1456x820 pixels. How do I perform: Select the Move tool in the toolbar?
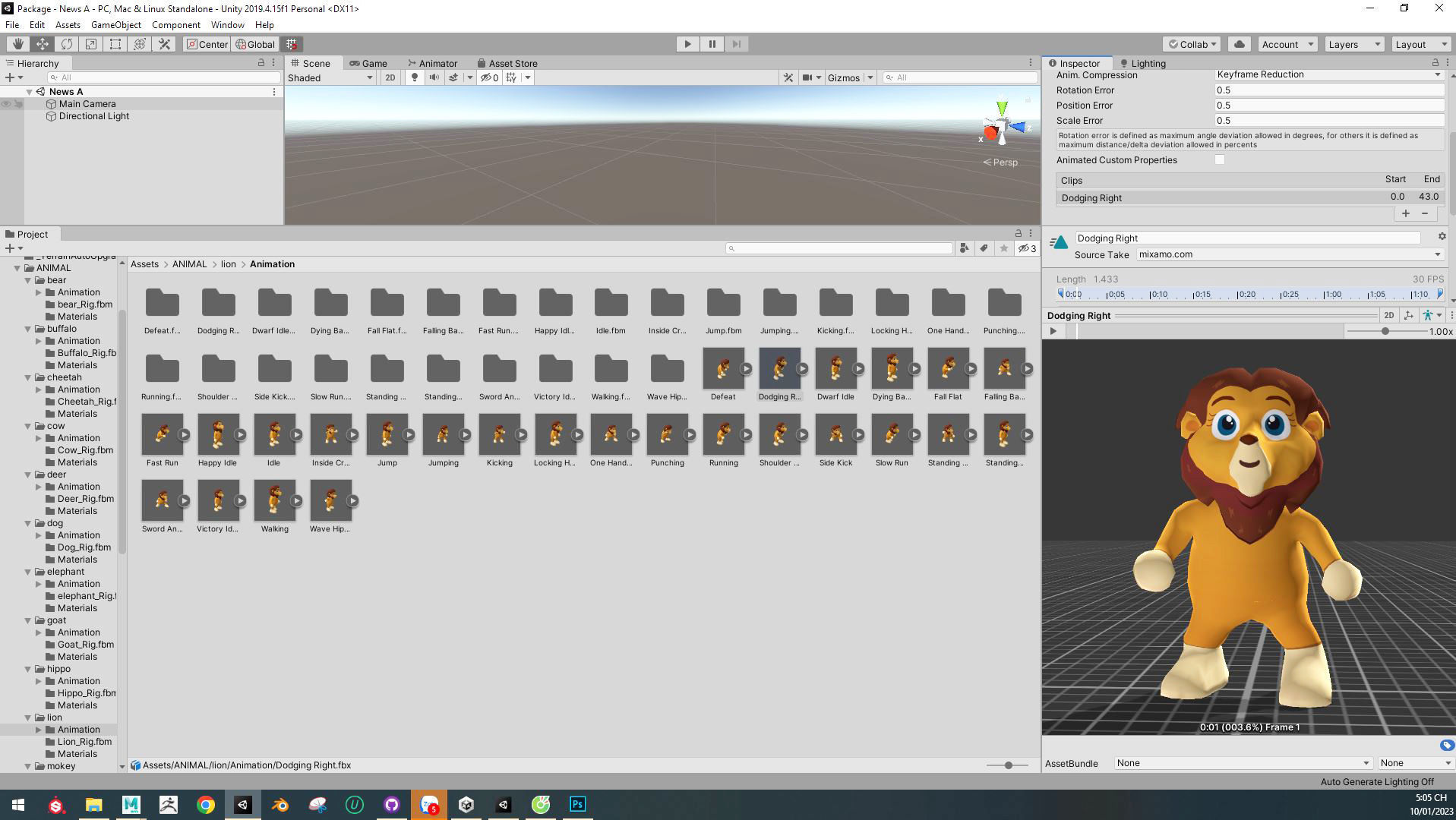tap(43, 44)
